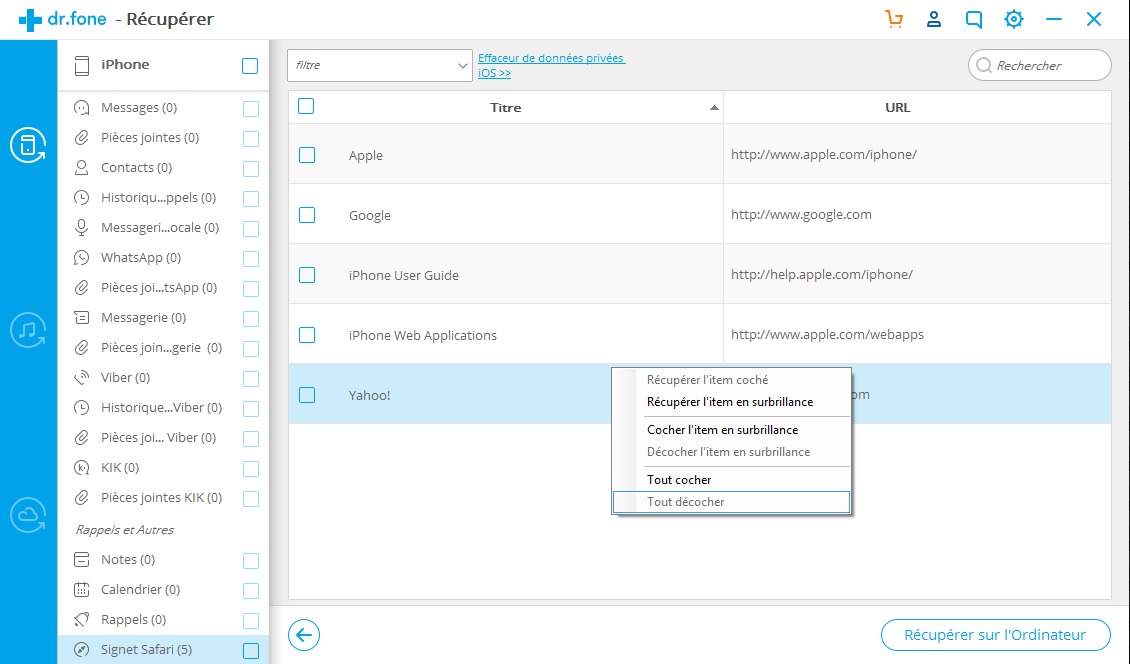The height and width of the screenshot is (664, 1130).
Task: Click the search magnifier icon
Action: pos(984,66)
